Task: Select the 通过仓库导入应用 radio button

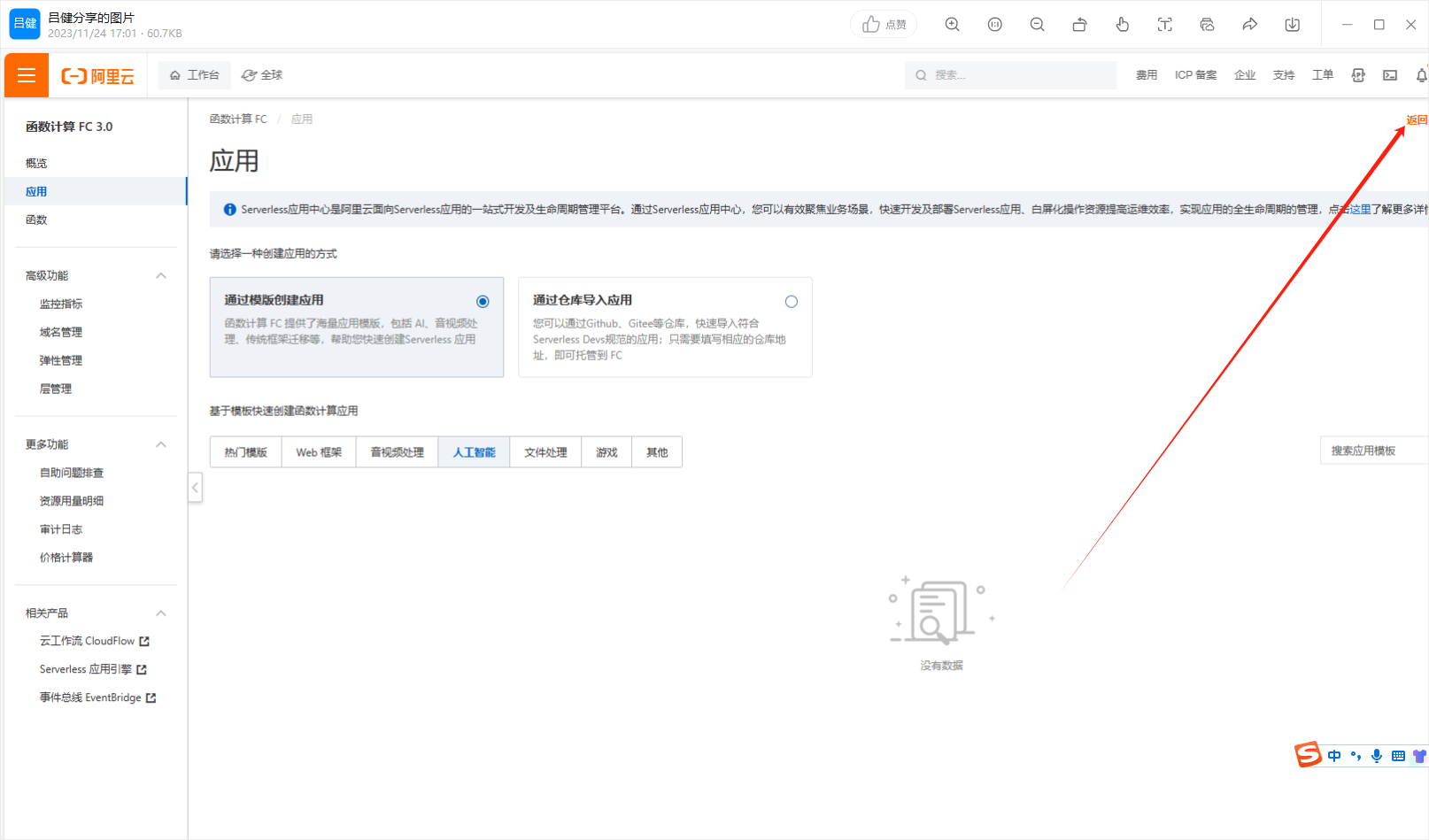Action: pos(792,302)
